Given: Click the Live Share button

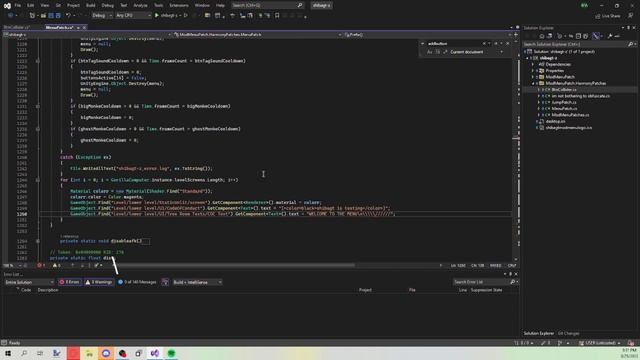Looking at the screenshot, I should click(608, 16).
